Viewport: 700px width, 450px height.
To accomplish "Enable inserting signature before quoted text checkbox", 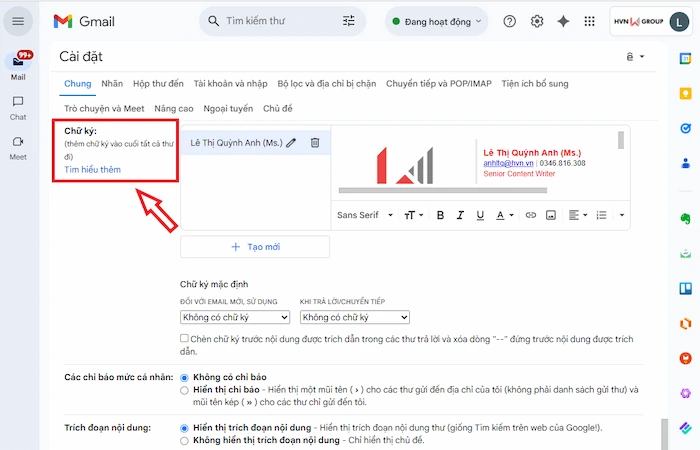I will (x=186, y=339).
